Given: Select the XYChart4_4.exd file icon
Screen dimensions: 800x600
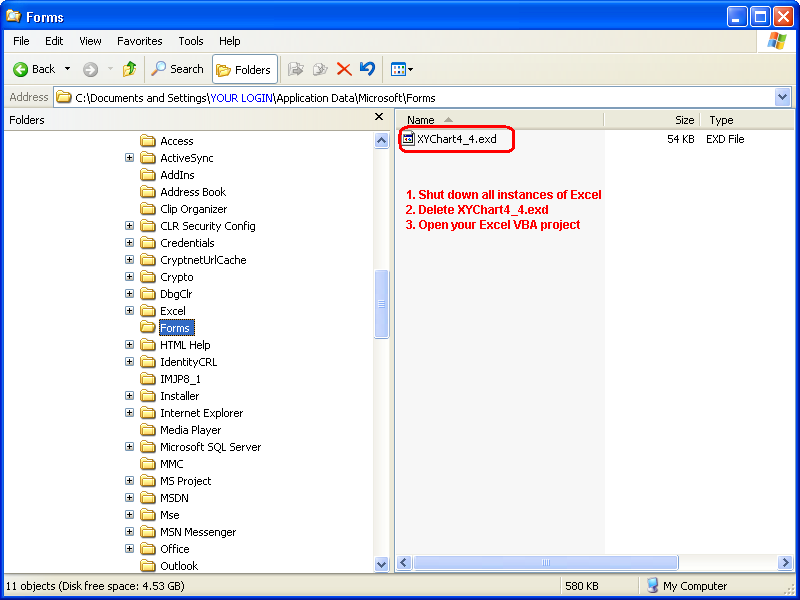Looking at the screenshot, I should click(408, 139).
